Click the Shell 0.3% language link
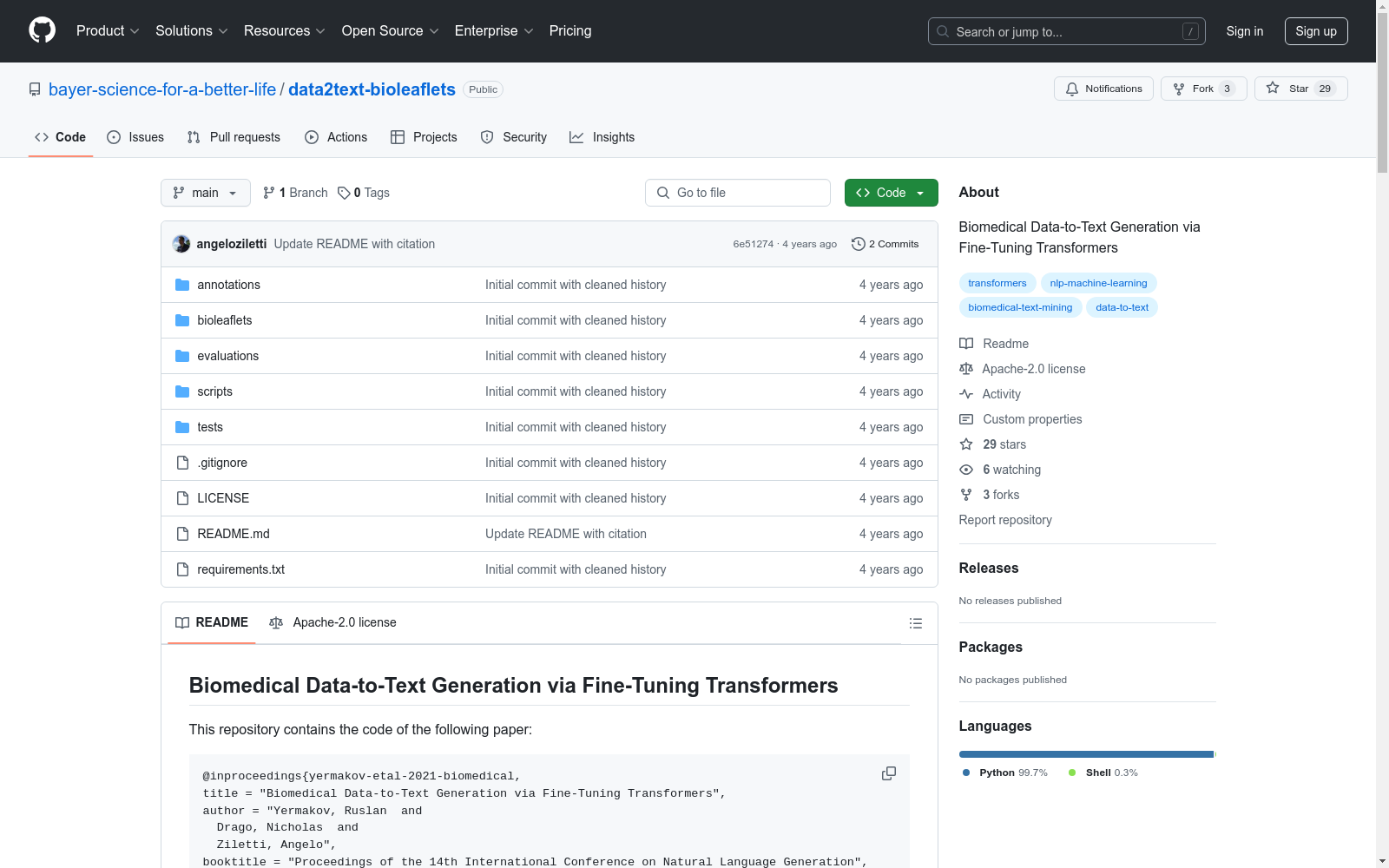The height and width of the screenshot is (868, 1389). tap(1103, 773)
